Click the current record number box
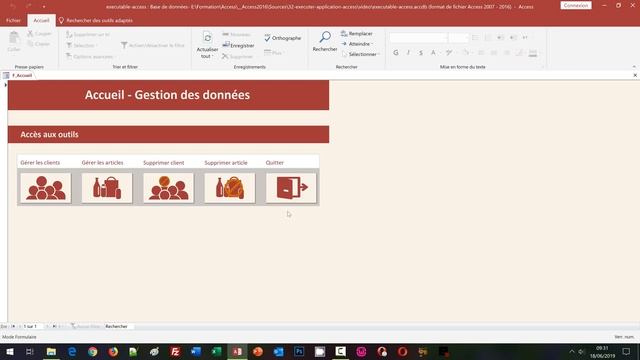 click(x=33, y=326)
